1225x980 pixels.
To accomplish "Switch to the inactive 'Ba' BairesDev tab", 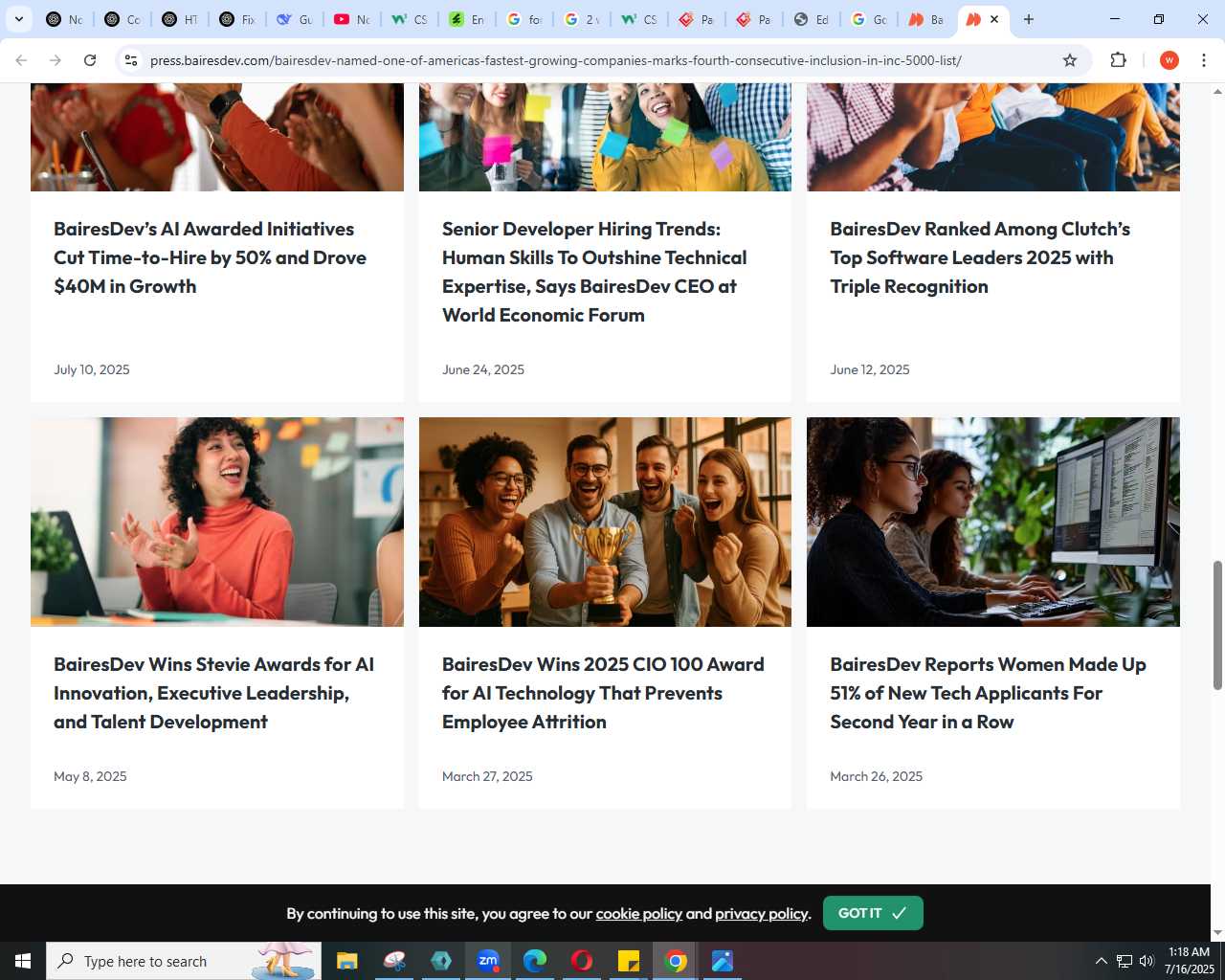I will (x=925, y=19).
